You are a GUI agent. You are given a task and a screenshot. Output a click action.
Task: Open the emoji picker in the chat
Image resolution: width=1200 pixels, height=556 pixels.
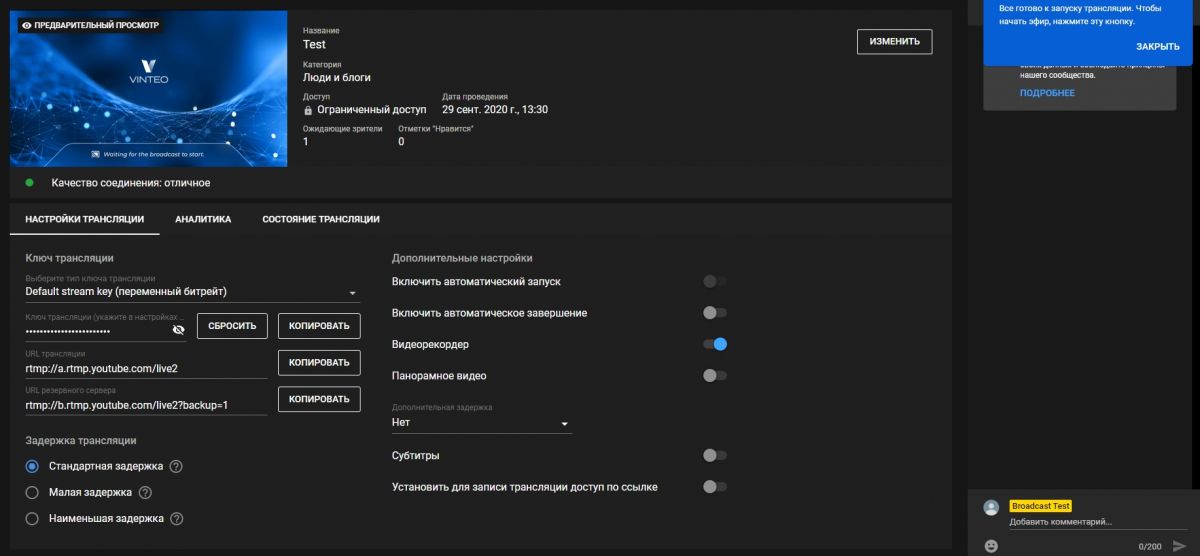coord(991,546)
